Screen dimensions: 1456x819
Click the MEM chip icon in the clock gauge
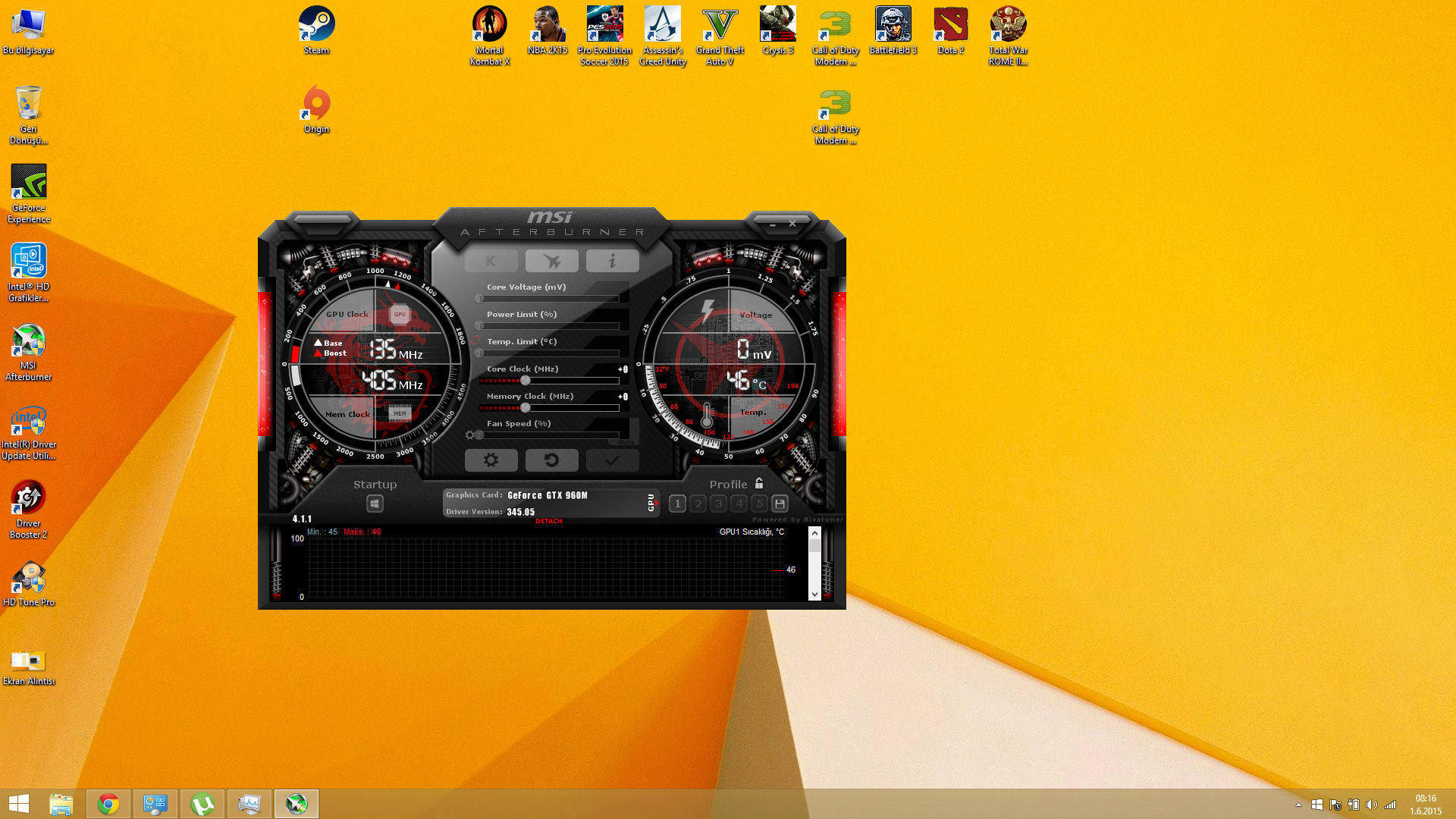pyautogui.click(x=400, y=413)
